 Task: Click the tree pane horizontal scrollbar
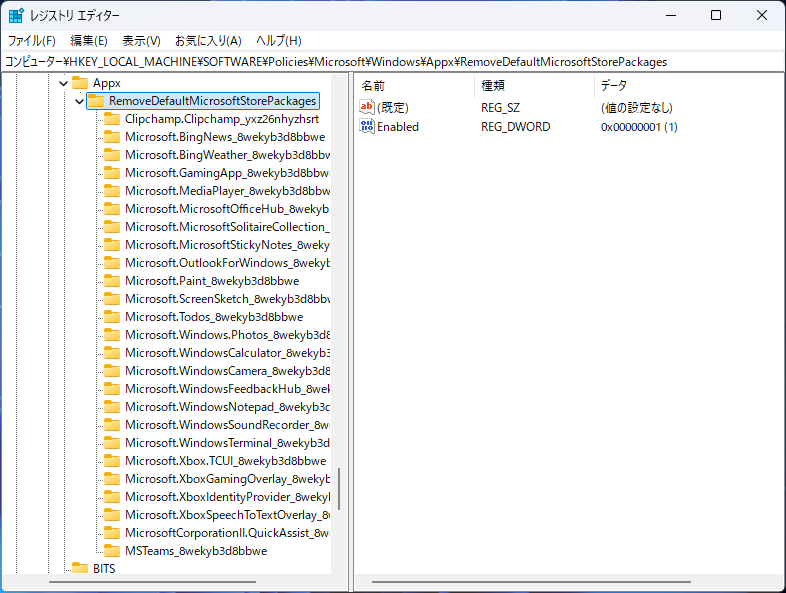coord(152,582)
